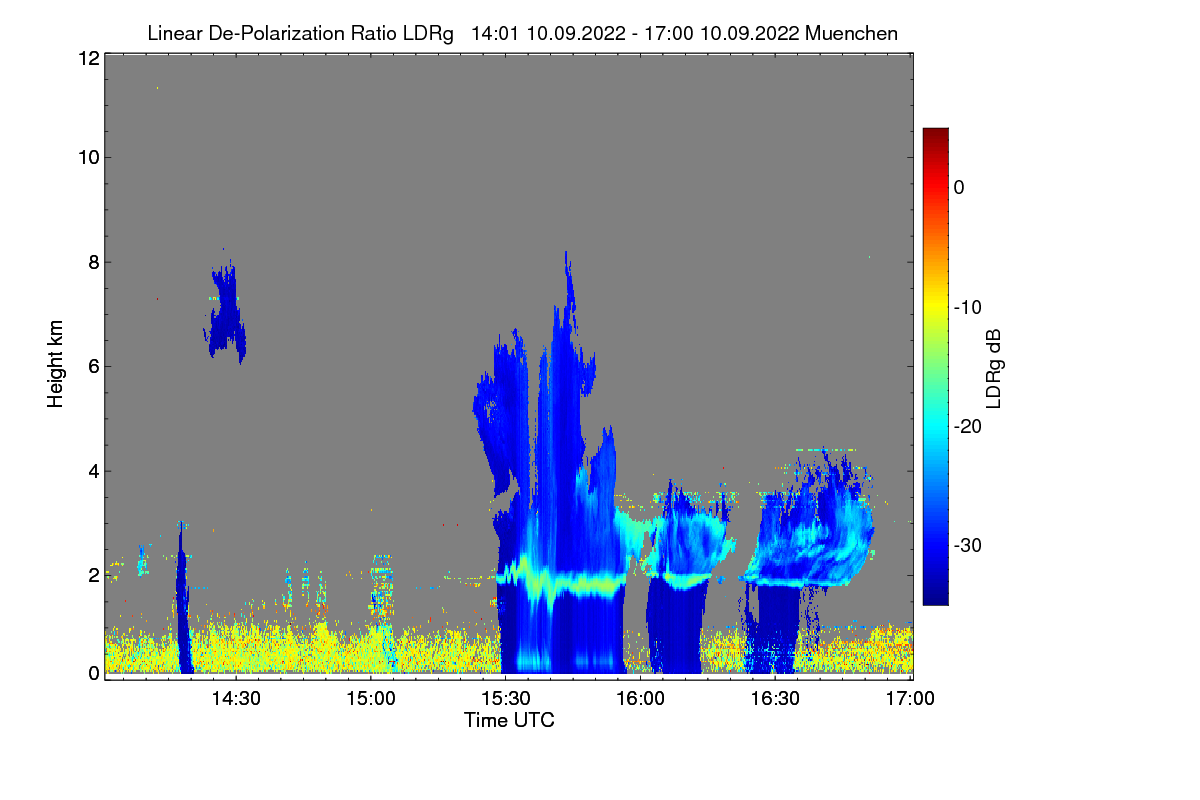Image resolution: width=1200 pixels, height=800 pixels.
Task: Click the 15:30 time tick label
Action: 506,699
